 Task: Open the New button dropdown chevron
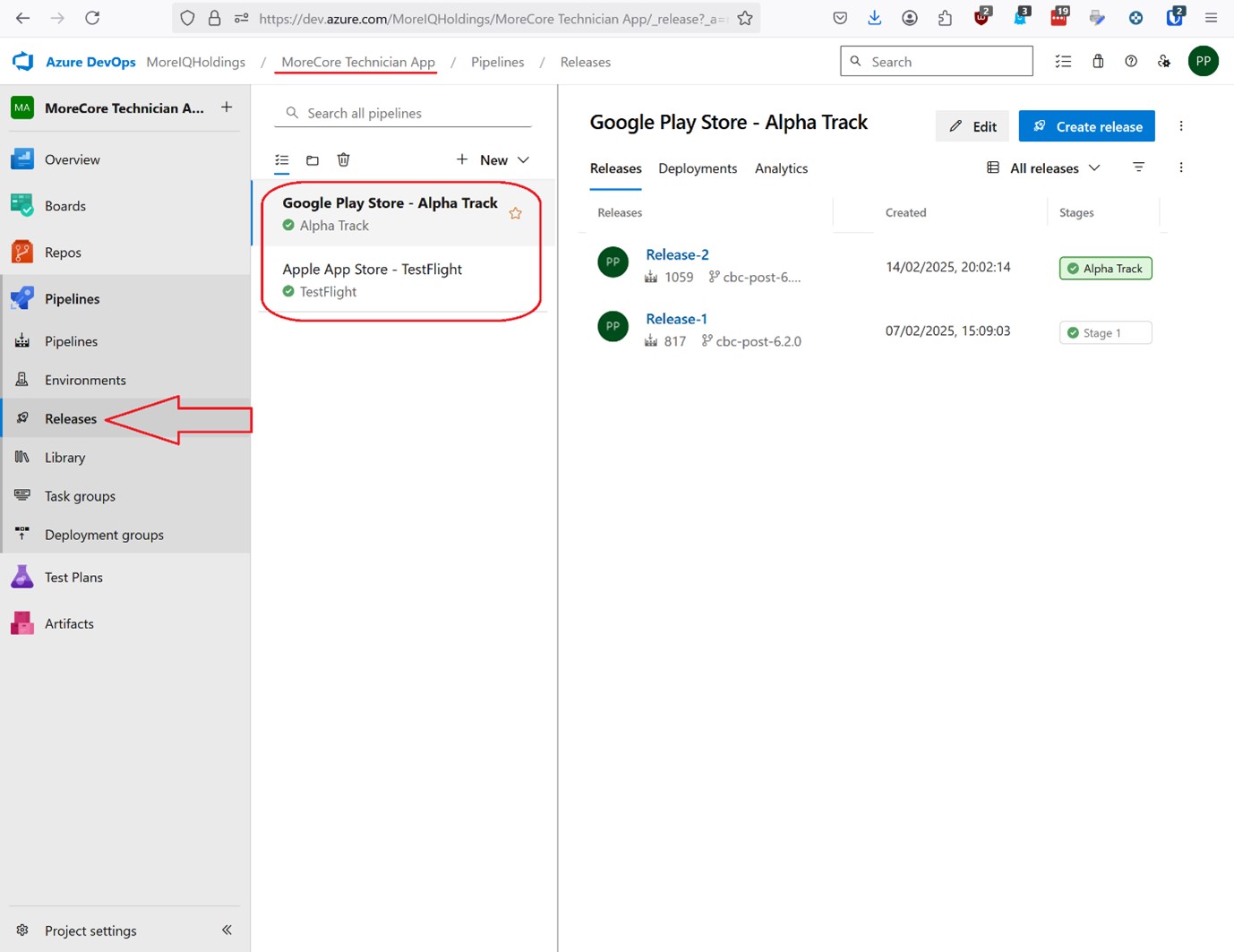pyautogui.click(x=523, y=159)
